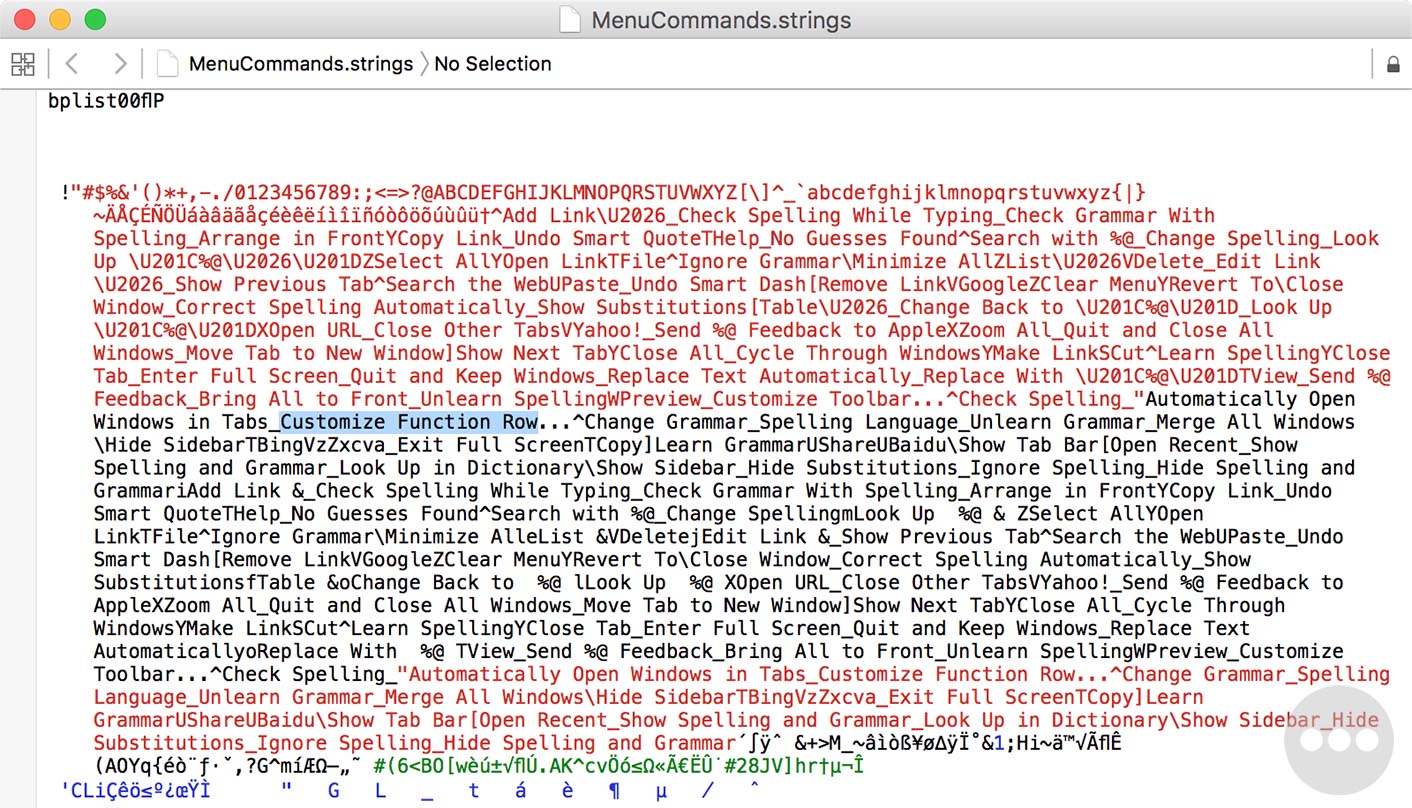Click the yellow minimize traffic light

59,17
